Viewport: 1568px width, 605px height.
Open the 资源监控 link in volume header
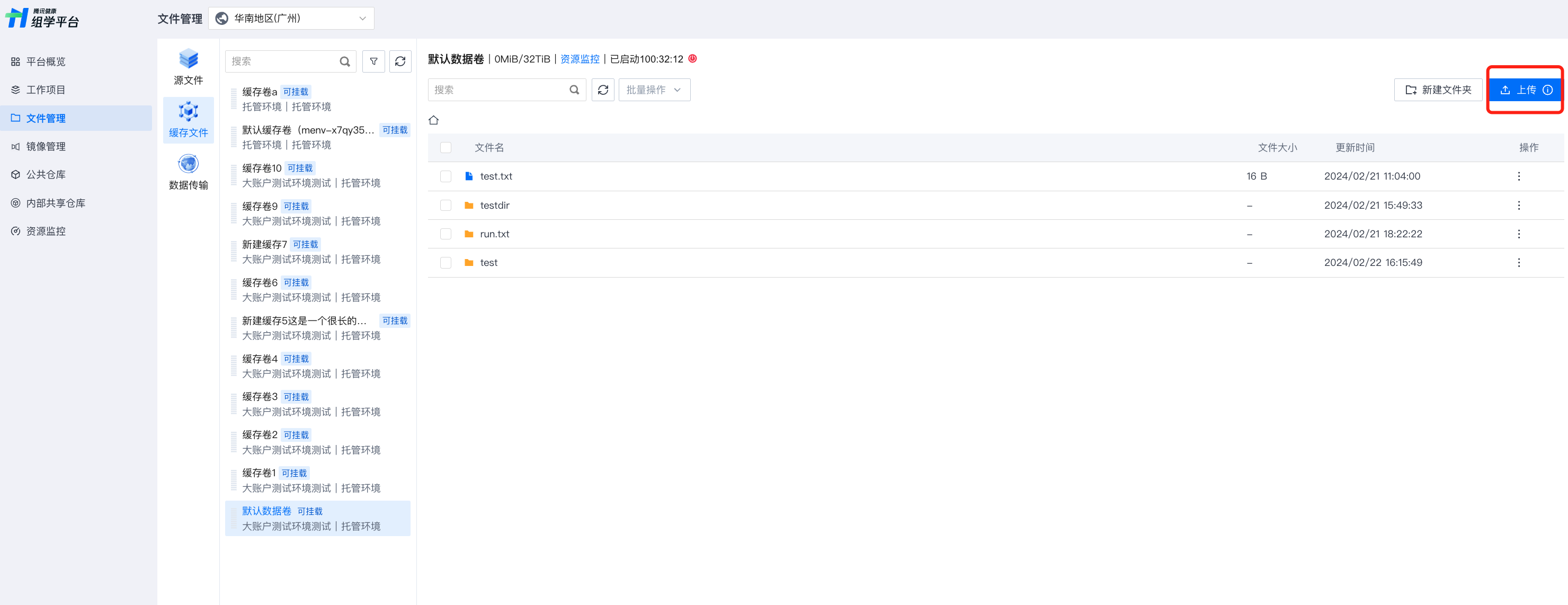(579, 59)
